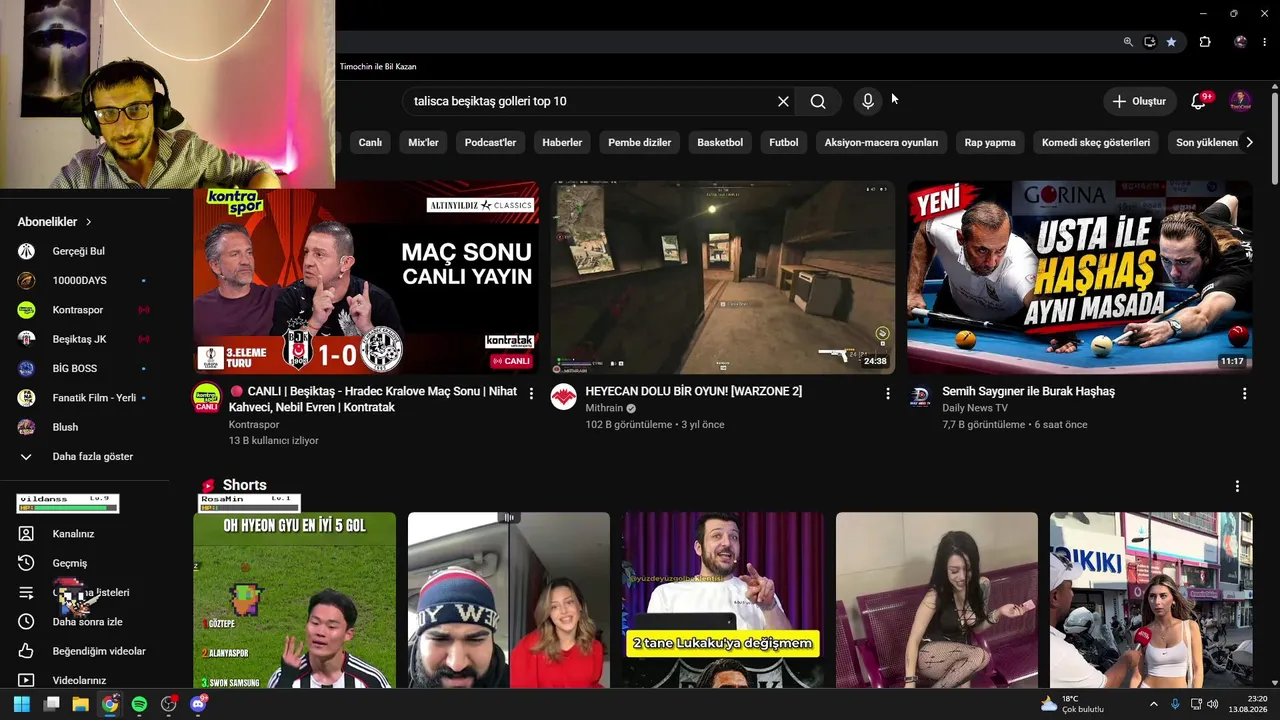The width and height of the screenshot is (1280, 720).
Task: Open the Kontraspor channel avatar under video
Action: coord(207,397)
